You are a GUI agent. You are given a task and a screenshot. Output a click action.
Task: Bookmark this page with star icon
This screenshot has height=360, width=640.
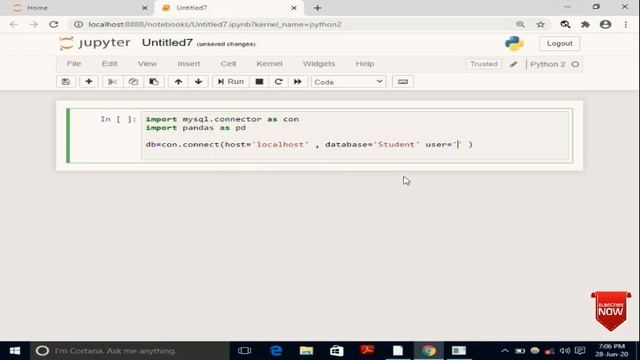point(540,24)
